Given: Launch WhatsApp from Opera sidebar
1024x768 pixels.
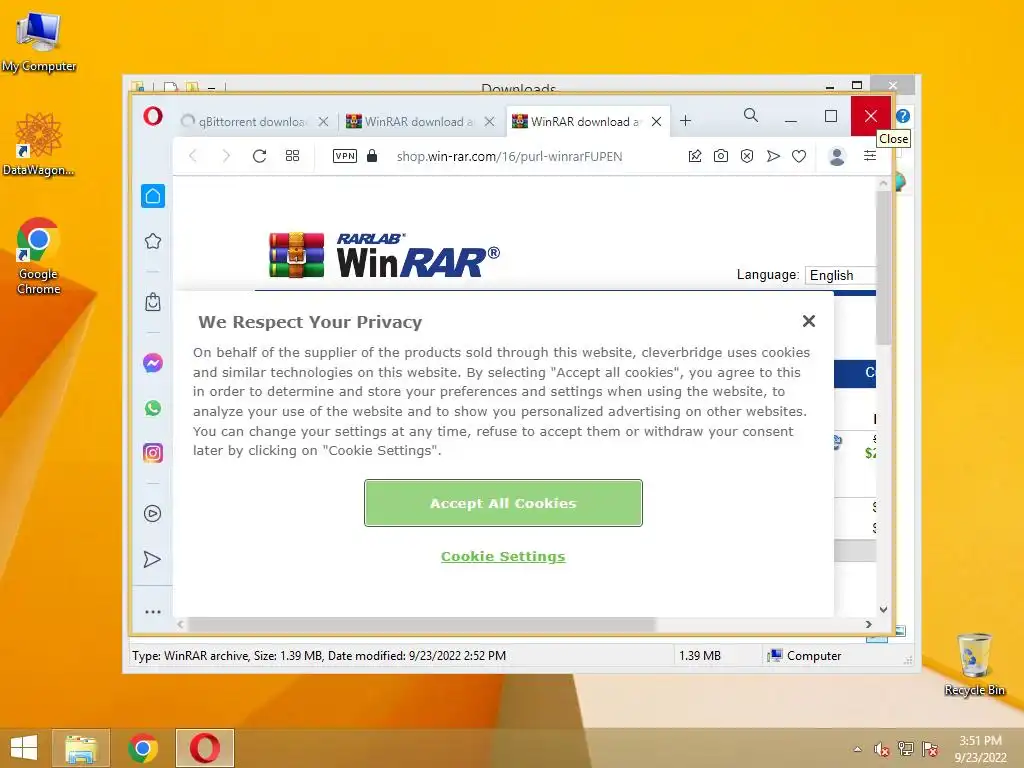Looking at the screenshot, I should pos(153,408).
